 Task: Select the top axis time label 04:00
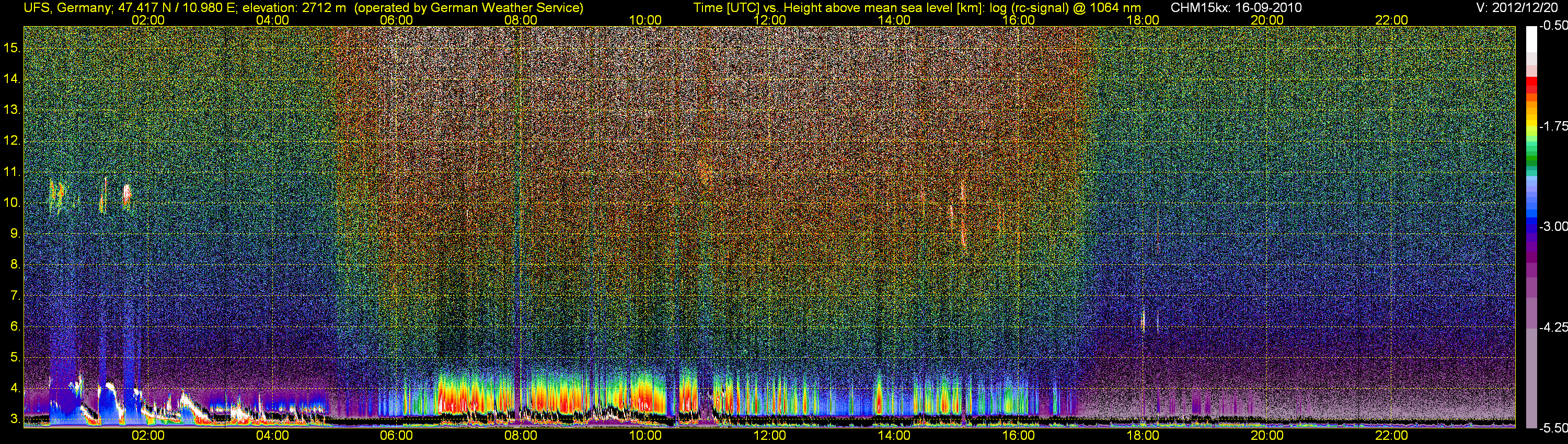tap(272, 20)
